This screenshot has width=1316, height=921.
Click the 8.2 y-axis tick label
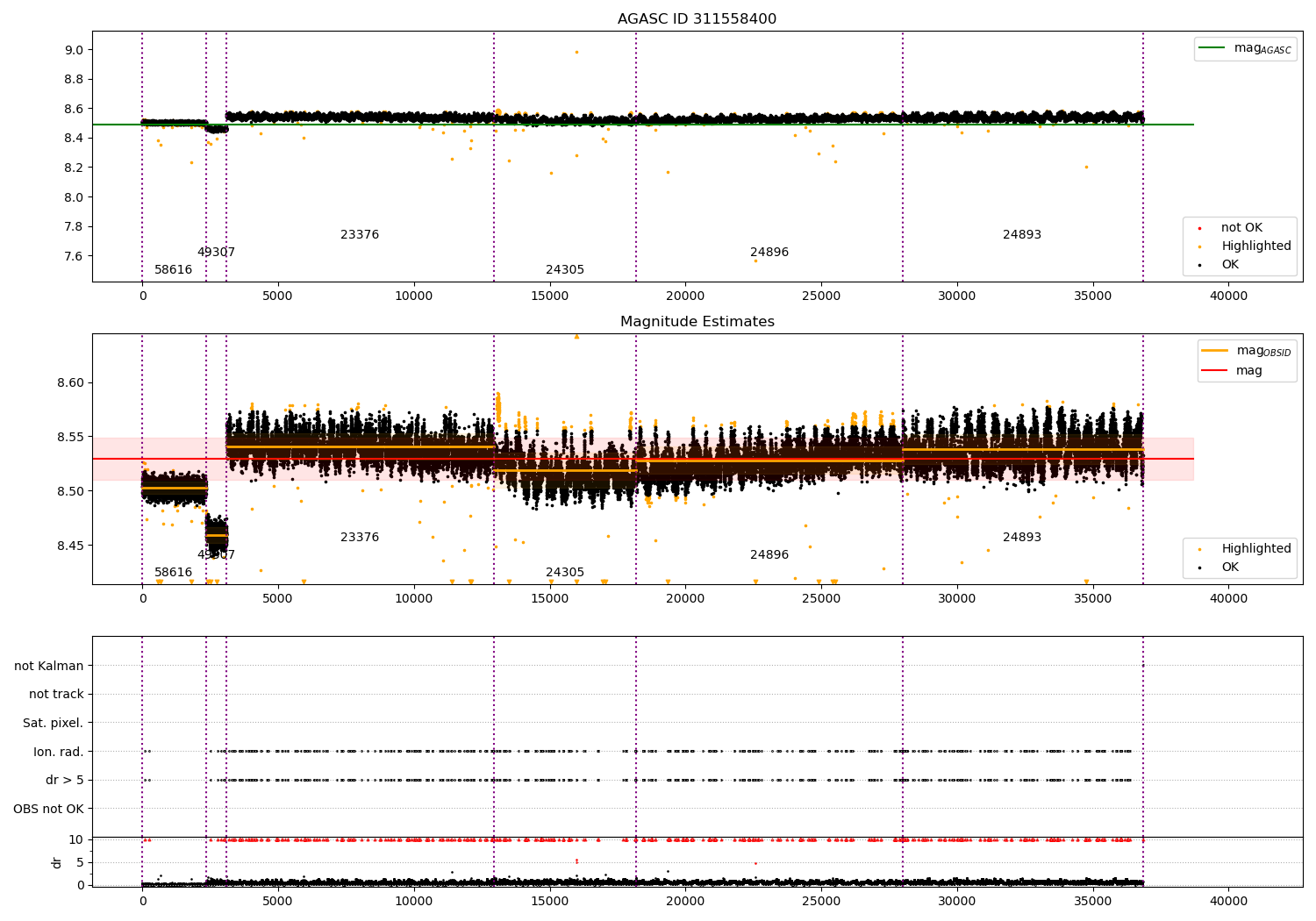point(75,168)
